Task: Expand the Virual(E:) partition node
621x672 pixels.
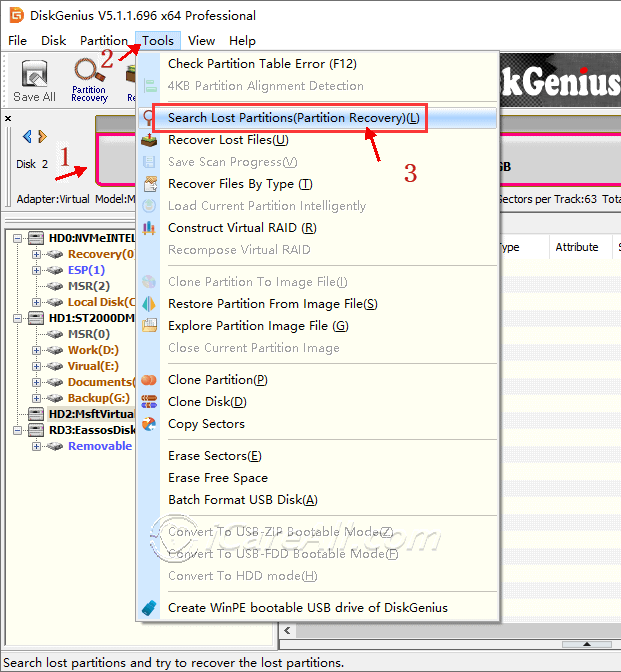Action: (36, 366)
